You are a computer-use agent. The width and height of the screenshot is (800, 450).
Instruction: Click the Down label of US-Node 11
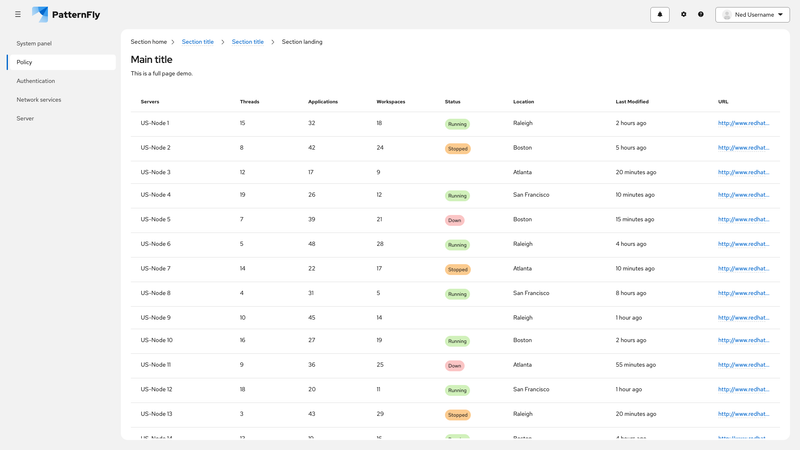click(455, 365)
